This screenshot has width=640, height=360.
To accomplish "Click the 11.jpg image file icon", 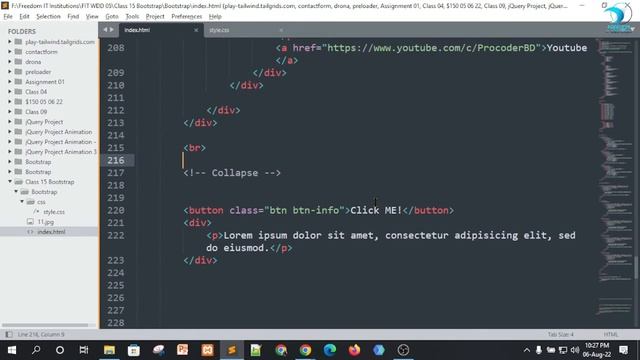I will [30, 222].
